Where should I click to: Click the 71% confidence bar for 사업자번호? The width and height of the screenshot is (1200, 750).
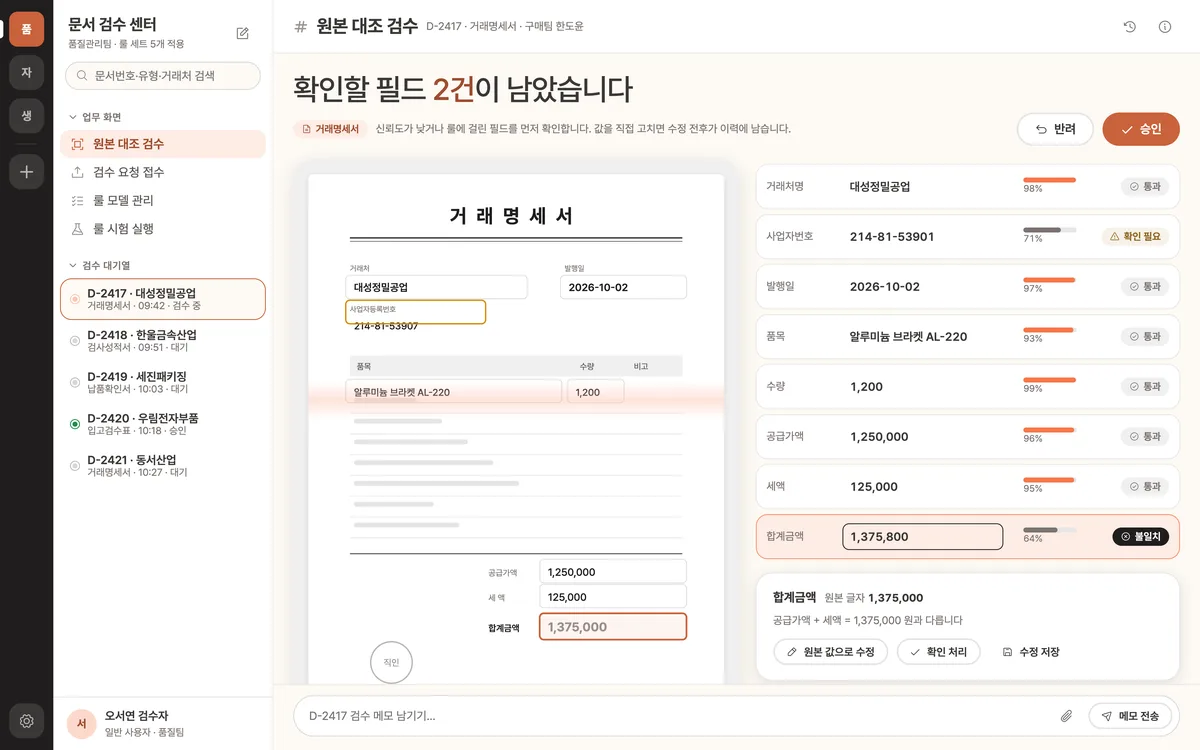click(x=1049, y=230)
